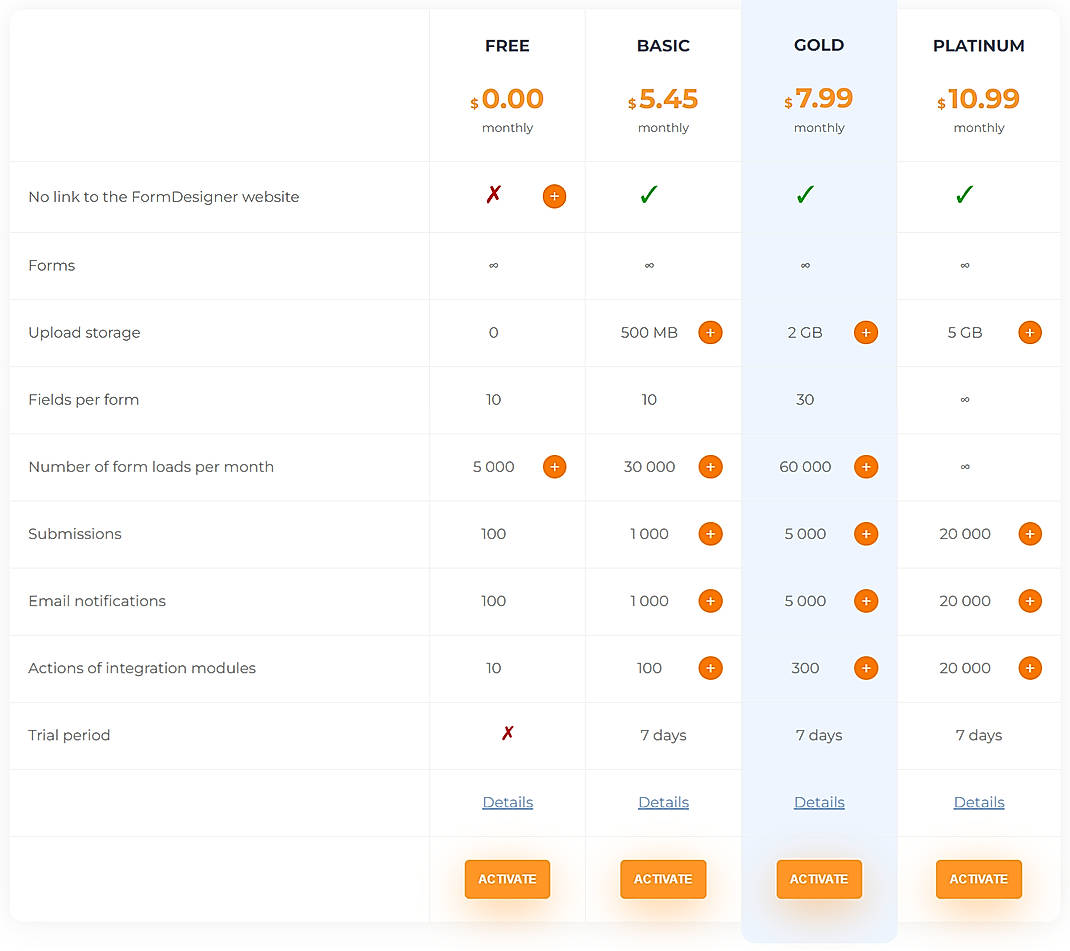Open Details link for Platinum plan
The image size is (1070, 951).
coord(979,802)
